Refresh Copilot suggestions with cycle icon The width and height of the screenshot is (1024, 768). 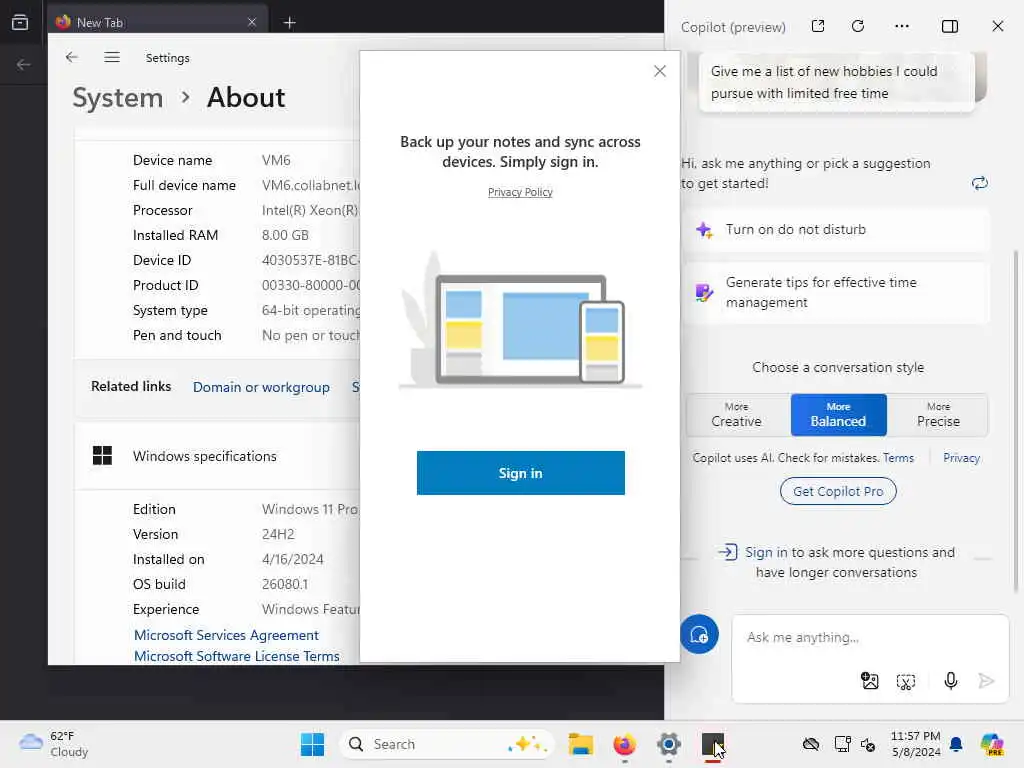click(979, 183)
